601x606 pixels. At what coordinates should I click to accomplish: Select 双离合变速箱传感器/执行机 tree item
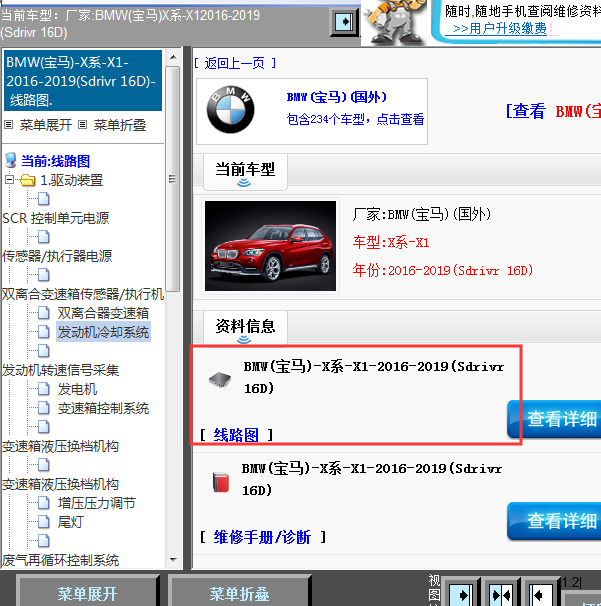click(83, 294)
